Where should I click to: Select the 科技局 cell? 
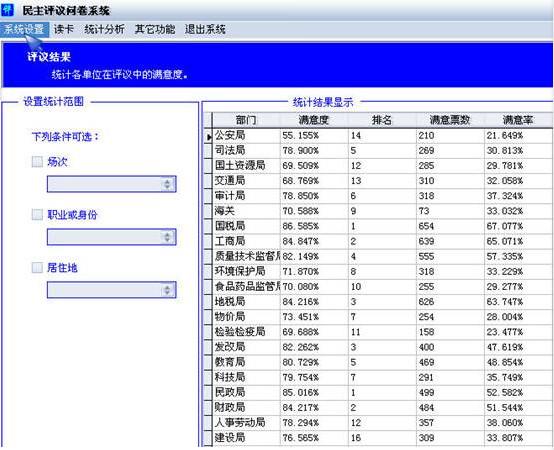[x=246, y=378]
